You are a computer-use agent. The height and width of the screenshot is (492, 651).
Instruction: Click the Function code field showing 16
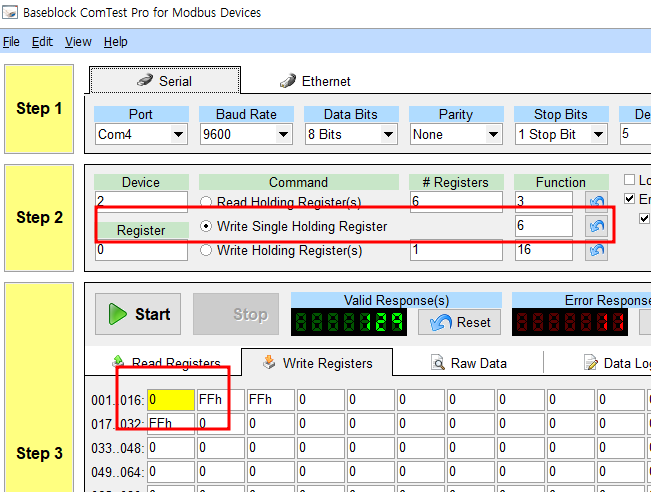(x=544, y=250)
